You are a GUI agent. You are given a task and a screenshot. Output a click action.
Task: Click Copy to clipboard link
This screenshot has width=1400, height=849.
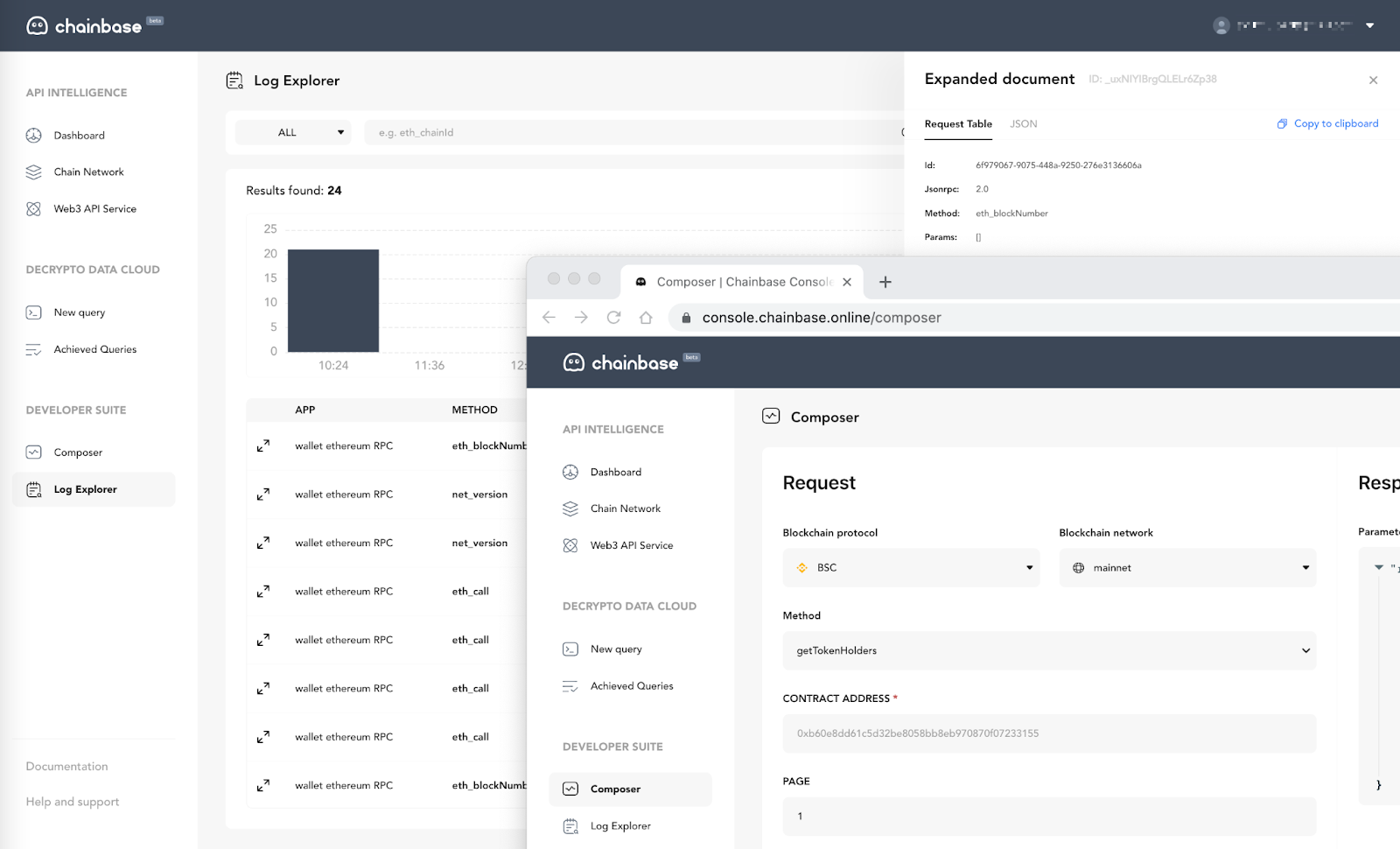(1327, 123)
